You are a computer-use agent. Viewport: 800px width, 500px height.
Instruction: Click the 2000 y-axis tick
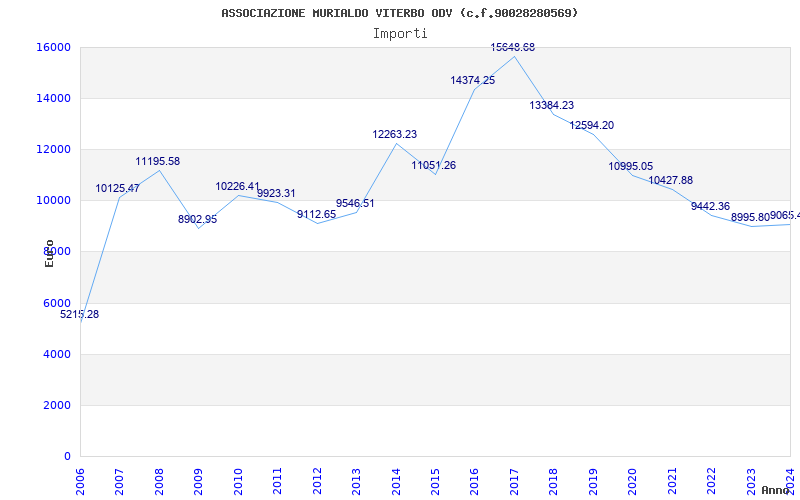tap(56, 405)
